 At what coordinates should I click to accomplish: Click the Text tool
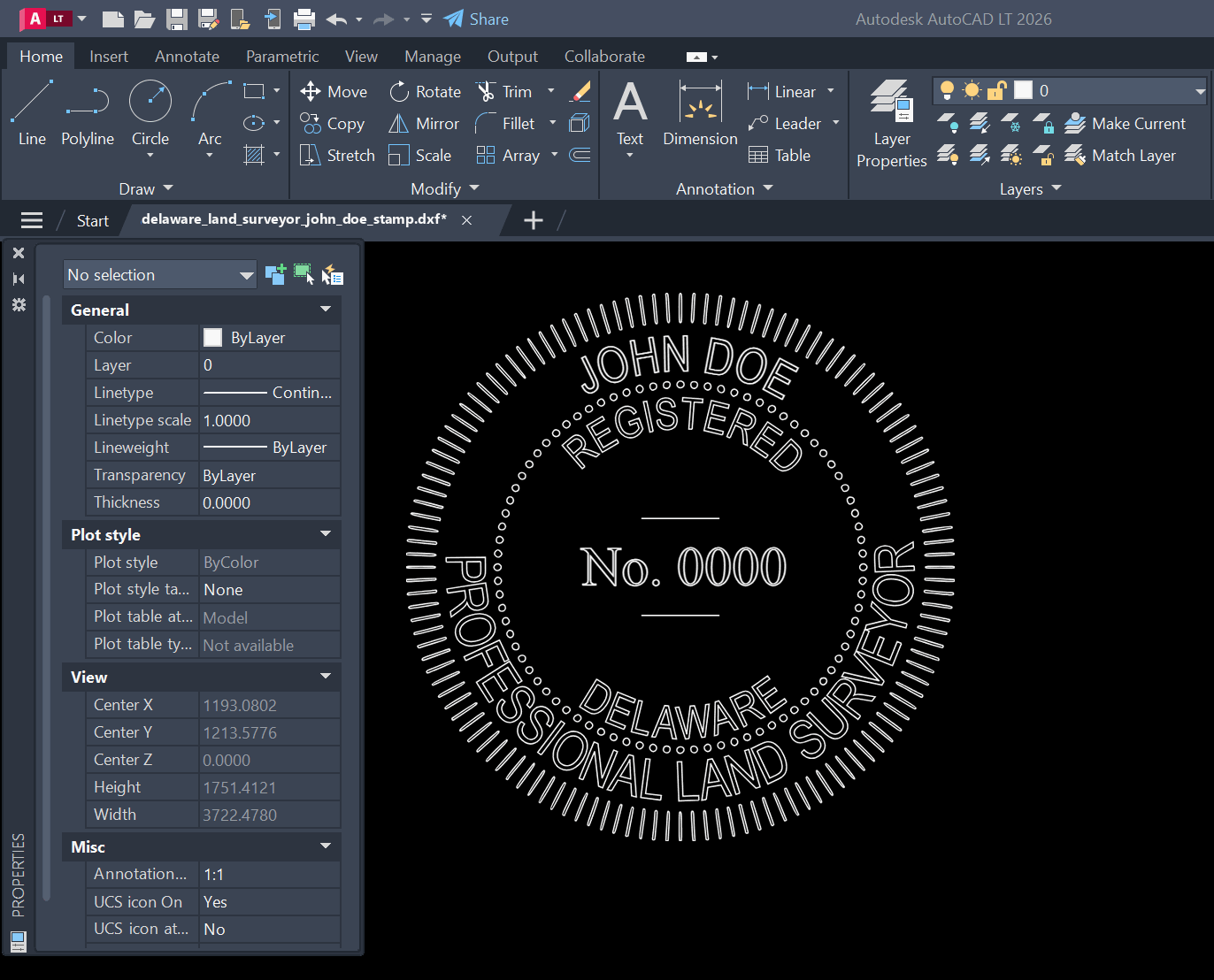pyautogui.click(x=630, y=113)
